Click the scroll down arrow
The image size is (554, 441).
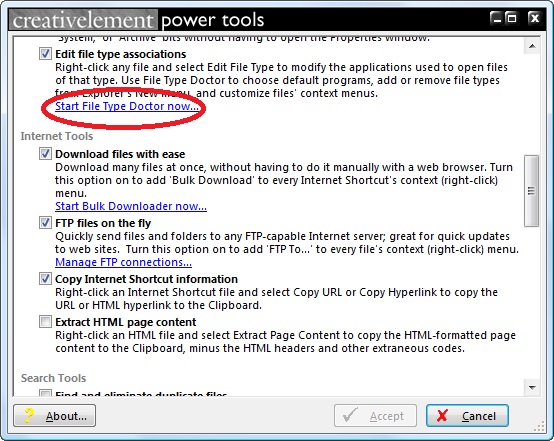pos(532,388)
